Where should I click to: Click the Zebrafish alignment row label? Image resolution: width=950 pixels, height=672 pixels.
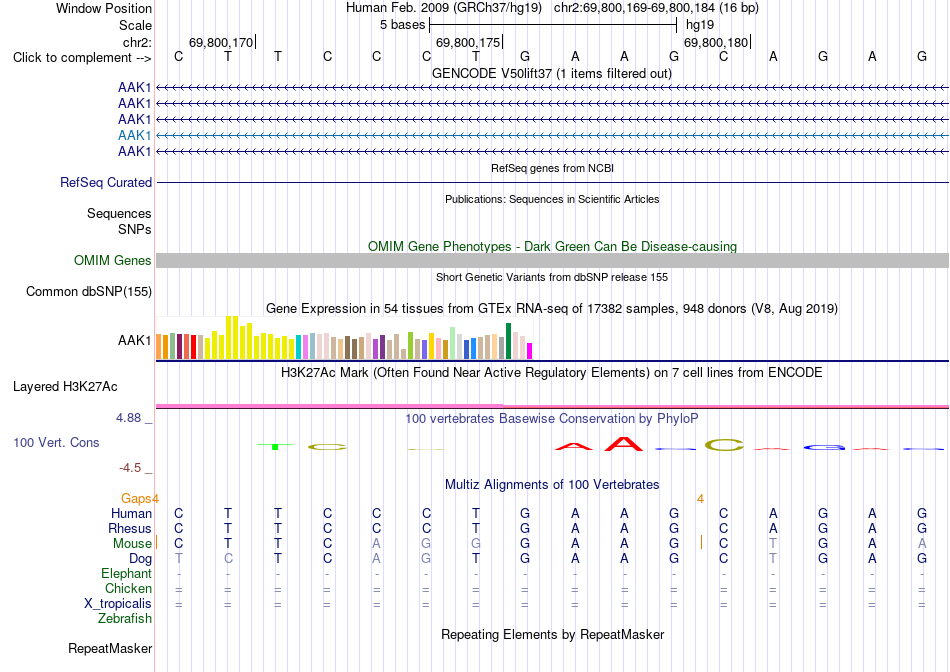tap(125, 619)
